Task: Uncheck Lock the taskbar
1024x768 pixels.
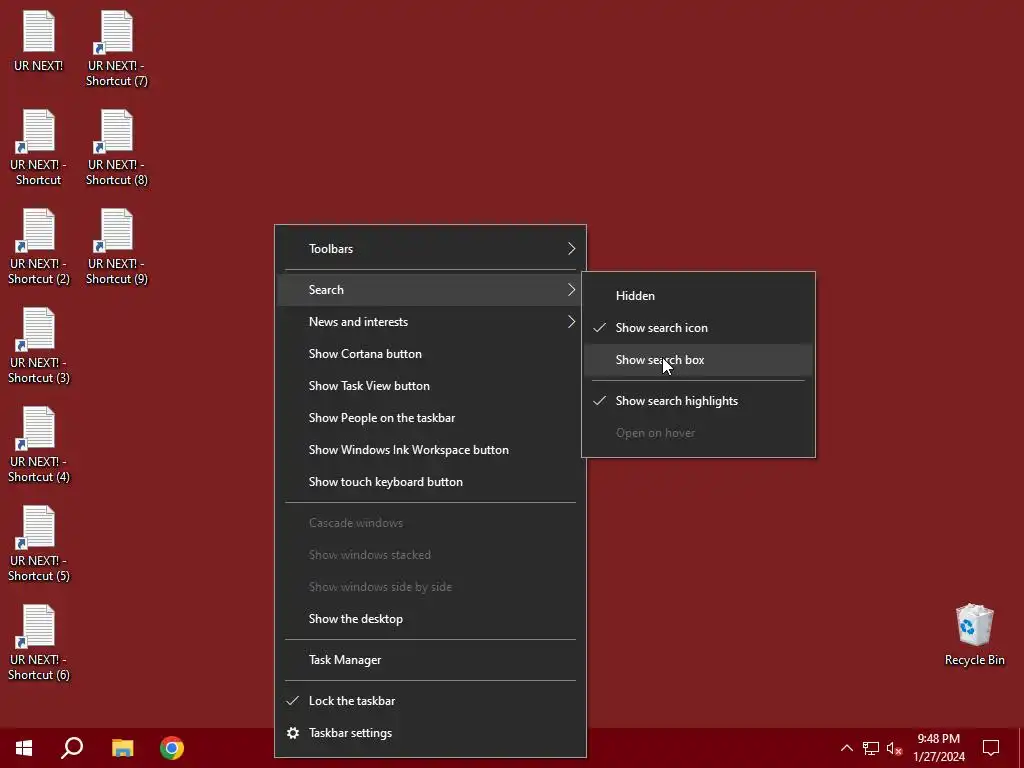Action: pos(430,701)
